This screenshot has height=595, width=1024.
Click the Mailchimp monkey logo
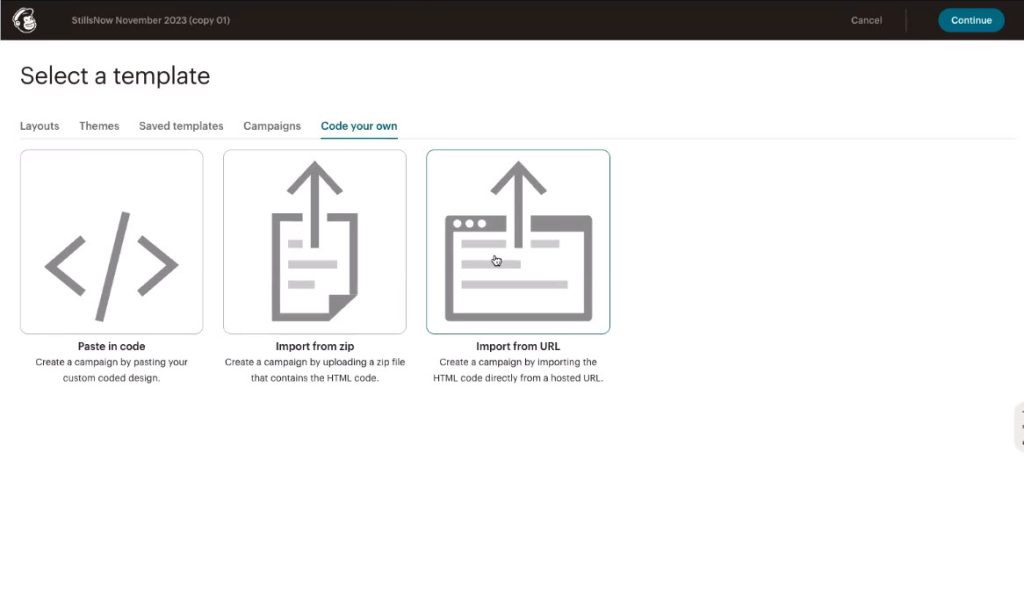pos(24,20)
